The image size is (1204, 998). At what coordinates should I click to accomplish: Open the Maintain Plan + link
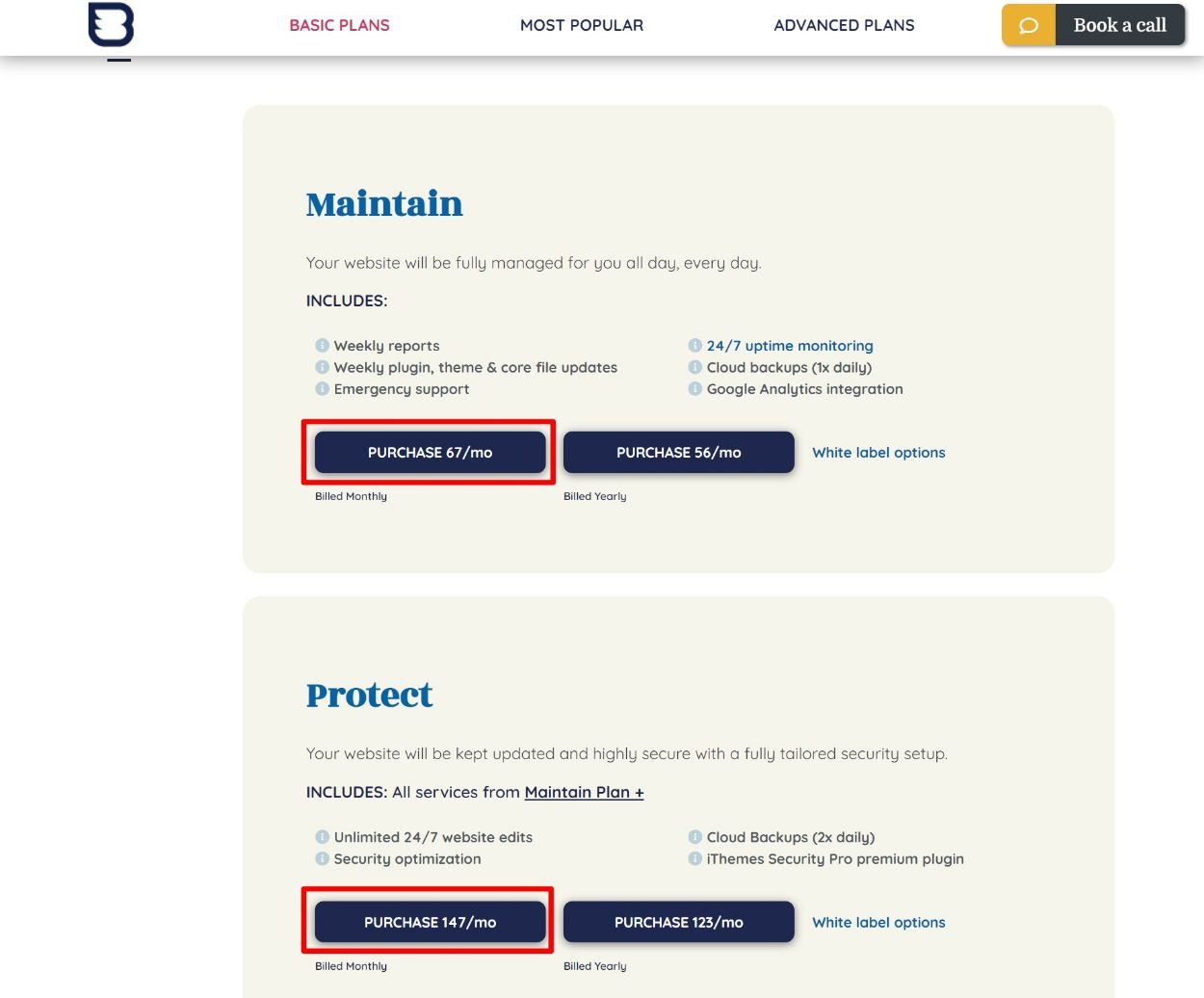[584, 792]
